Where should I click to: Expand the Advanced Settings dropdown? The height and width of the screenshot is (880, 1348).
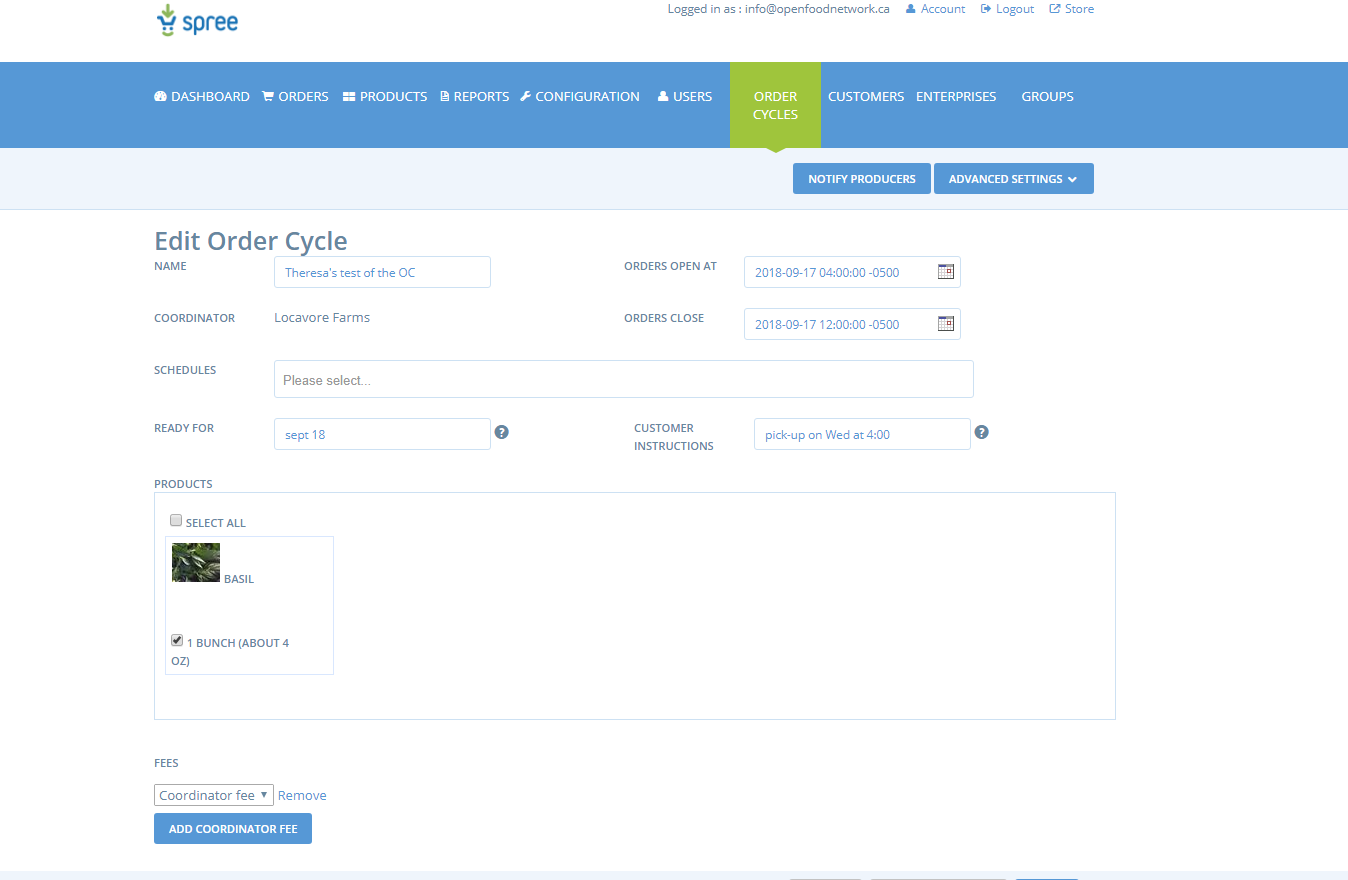[x=1013, y=178]
